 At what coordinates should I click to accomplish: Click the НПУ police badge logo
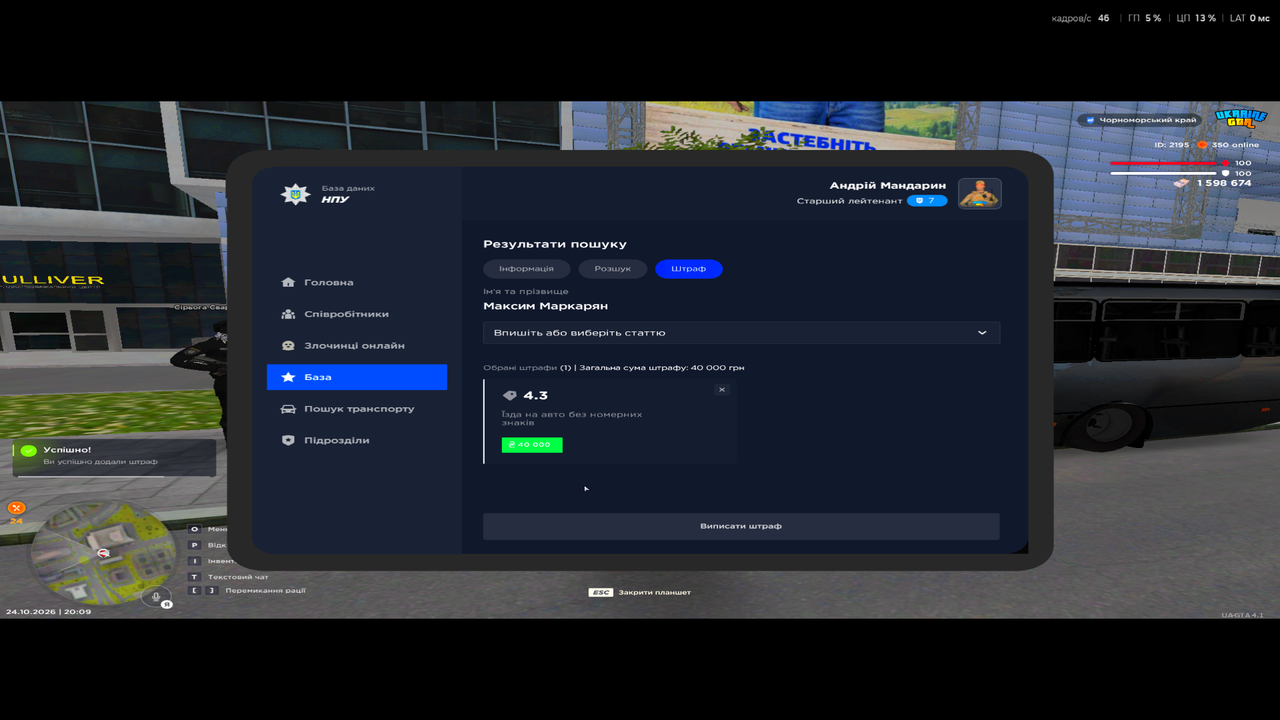point(295,194)
